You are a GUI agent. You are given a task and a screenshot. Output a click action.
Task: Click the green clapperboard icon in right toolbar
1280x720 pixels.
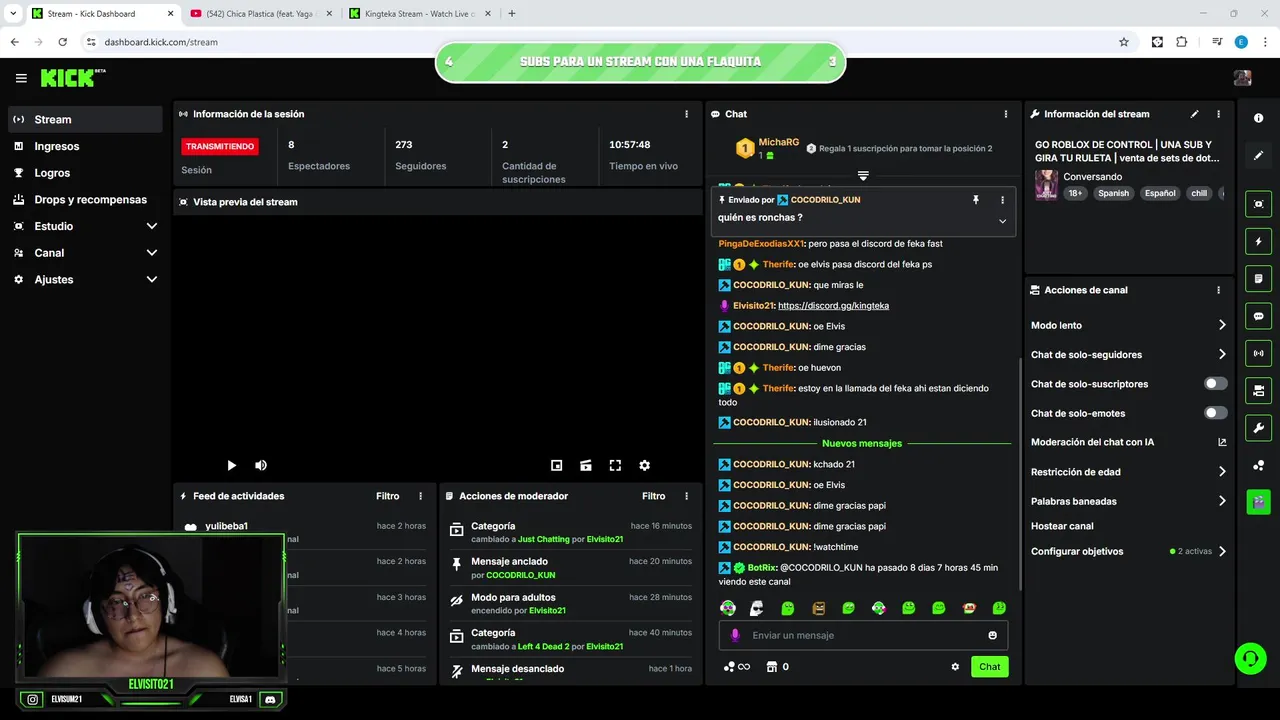[x=1258, y=501]
